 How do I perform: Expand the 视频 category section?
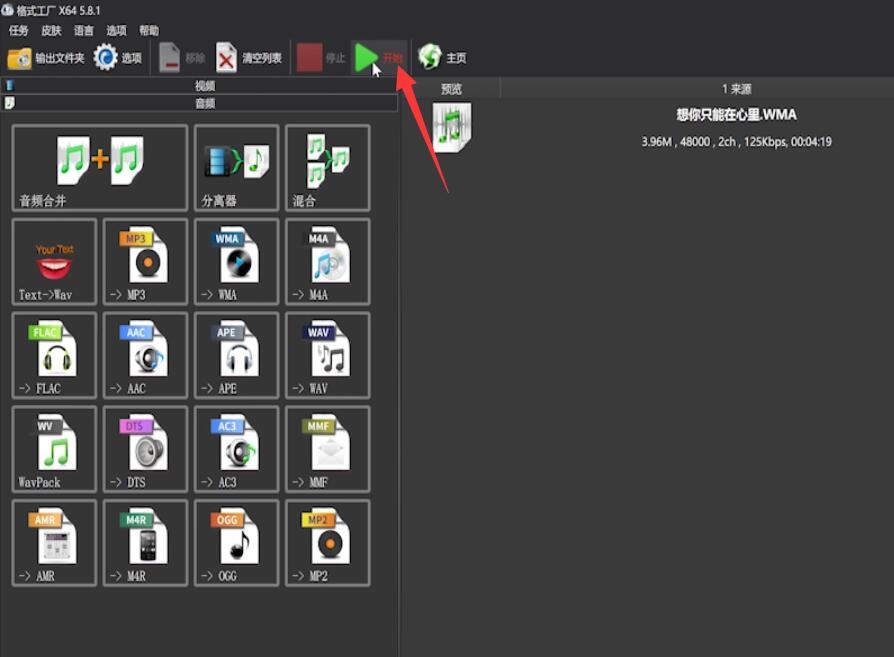200,86
